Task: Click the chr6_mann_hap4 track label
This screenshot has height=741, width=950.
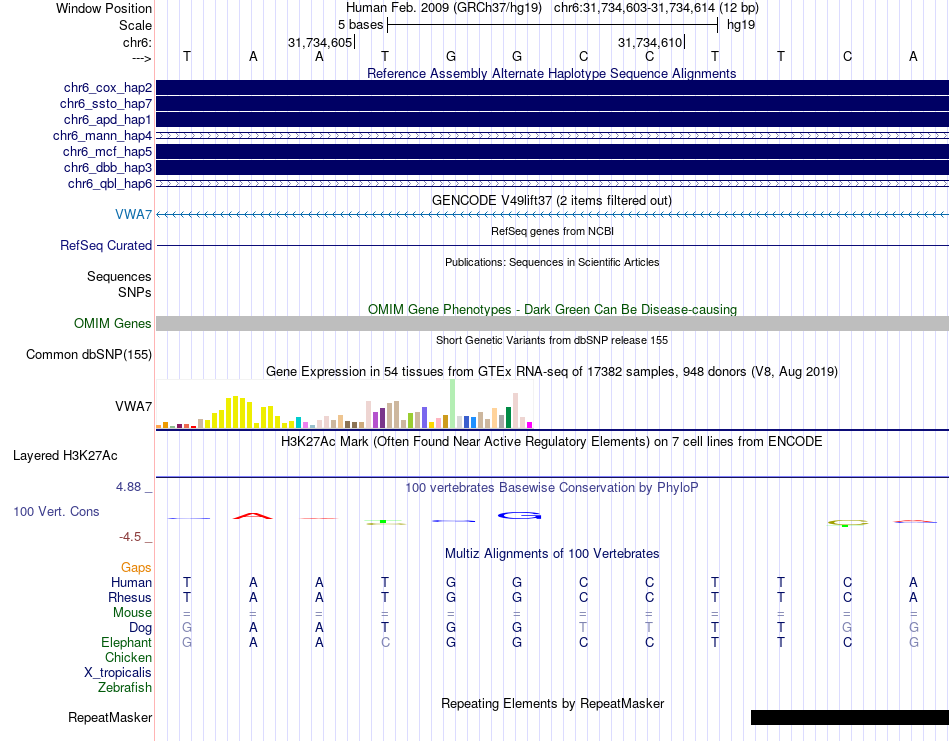Action: tap(102, 136)
